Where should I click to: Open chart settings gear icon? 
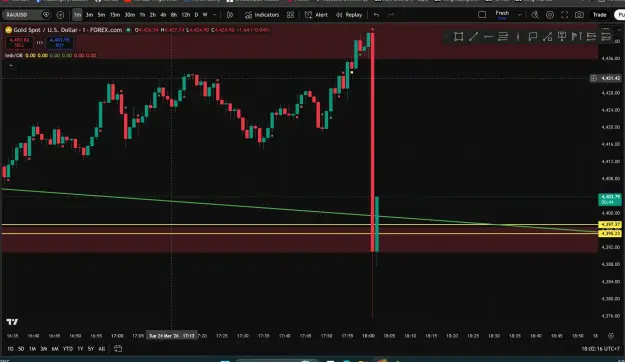coord(550,15)
